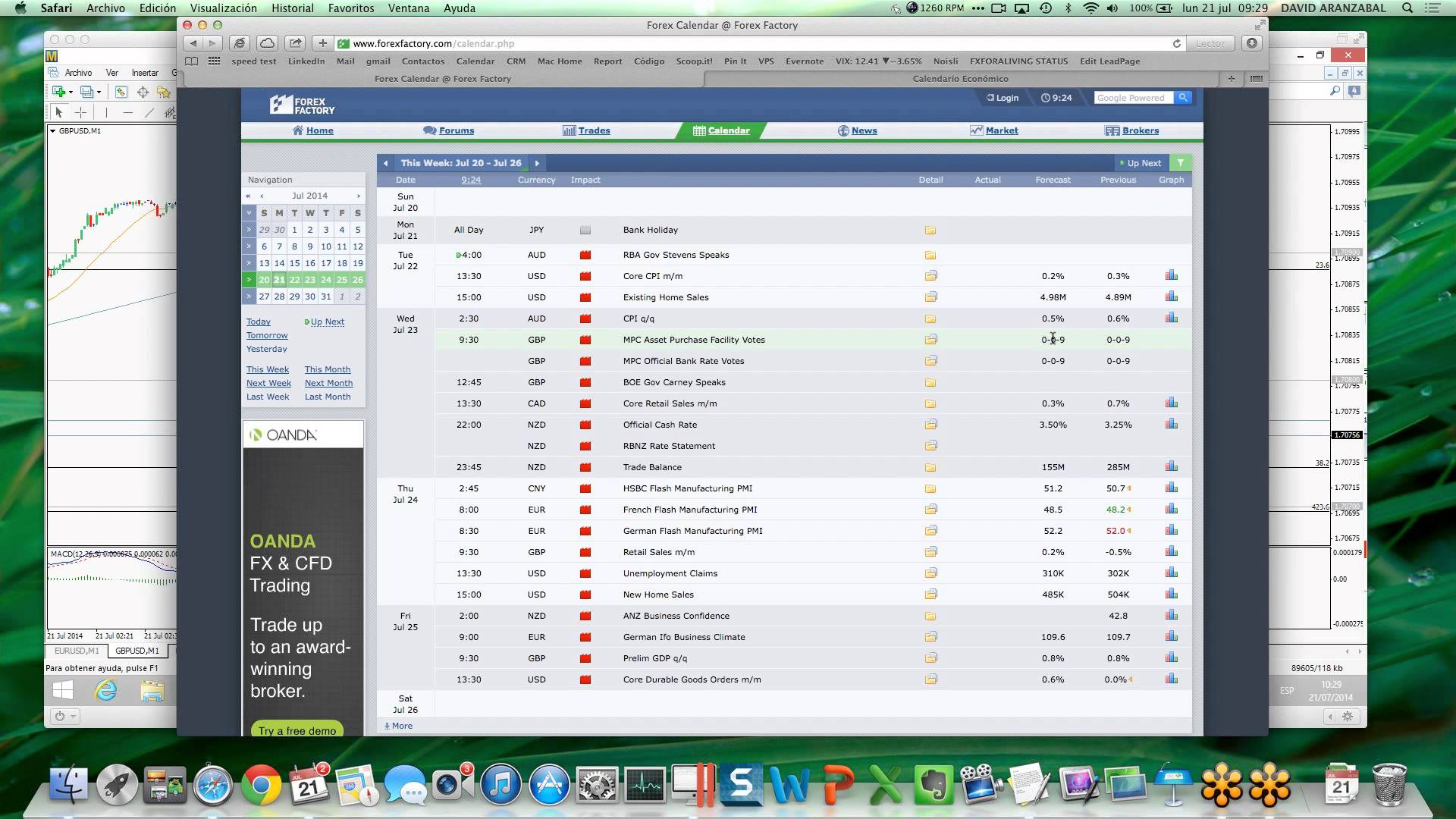1456x819 pixels.
Task: Click the Up Next button
Action: click(1140, 163)
